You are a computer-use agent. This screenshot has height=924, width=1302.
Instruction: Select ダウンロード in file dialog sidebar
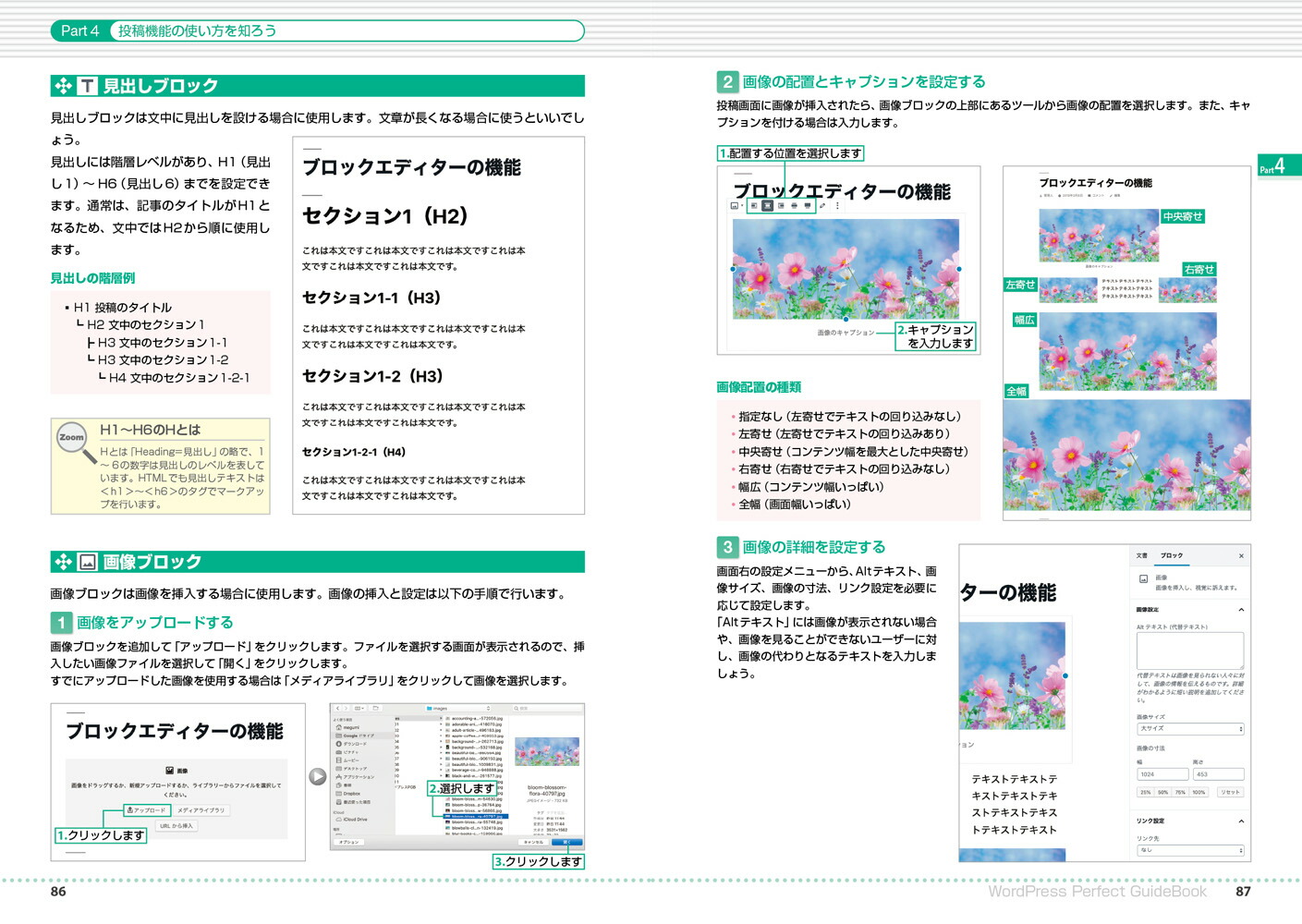click(351, 744)
